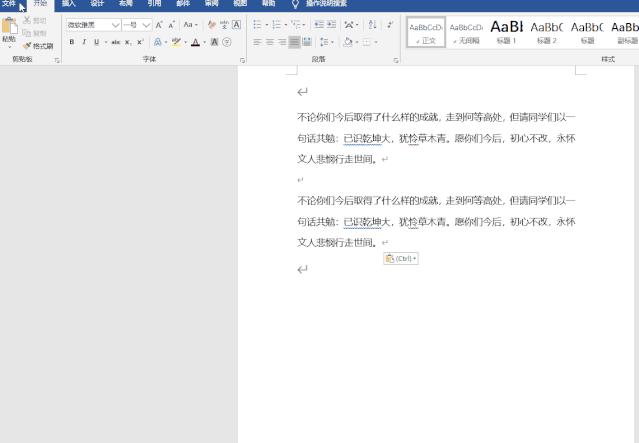
Task: Switch to the Insert (插入) tab
Action: pos(68,4)
